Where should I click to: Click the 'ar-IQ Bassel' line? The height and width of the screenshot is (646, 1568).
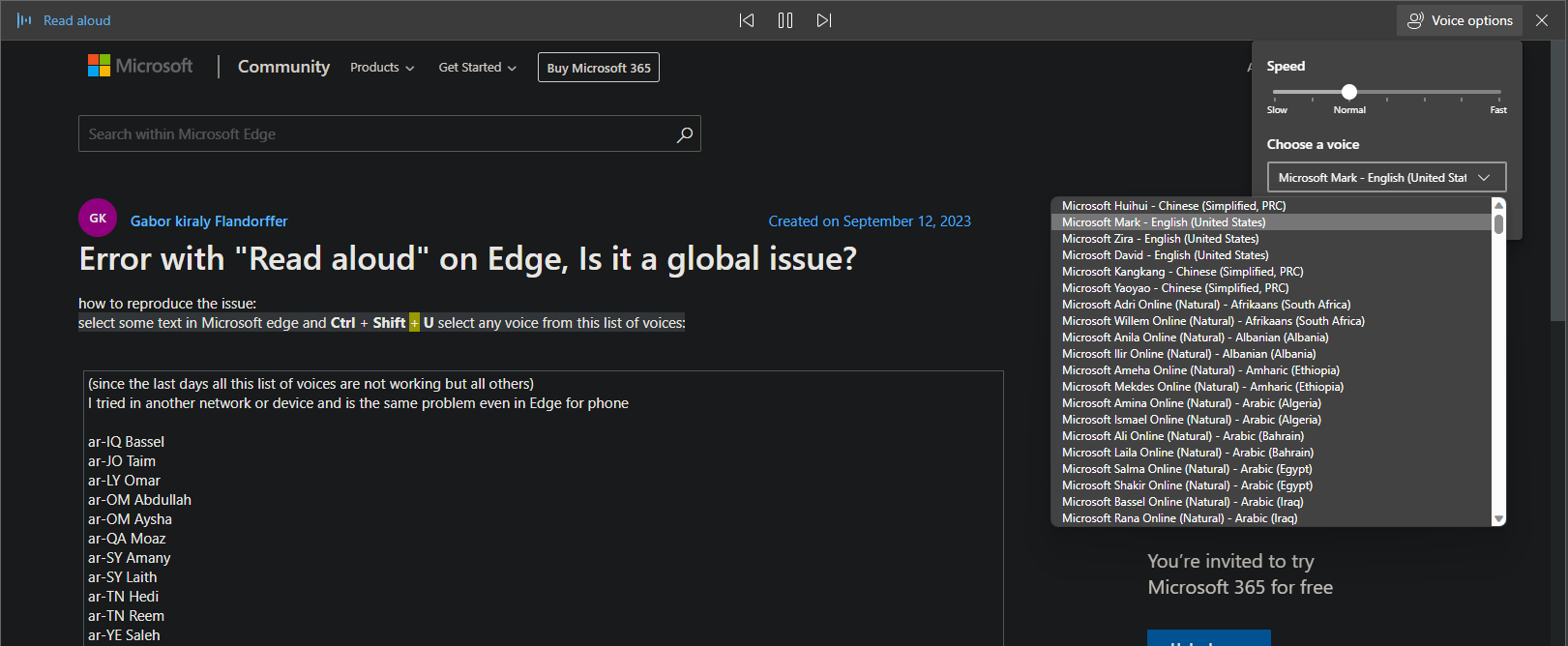126,442
